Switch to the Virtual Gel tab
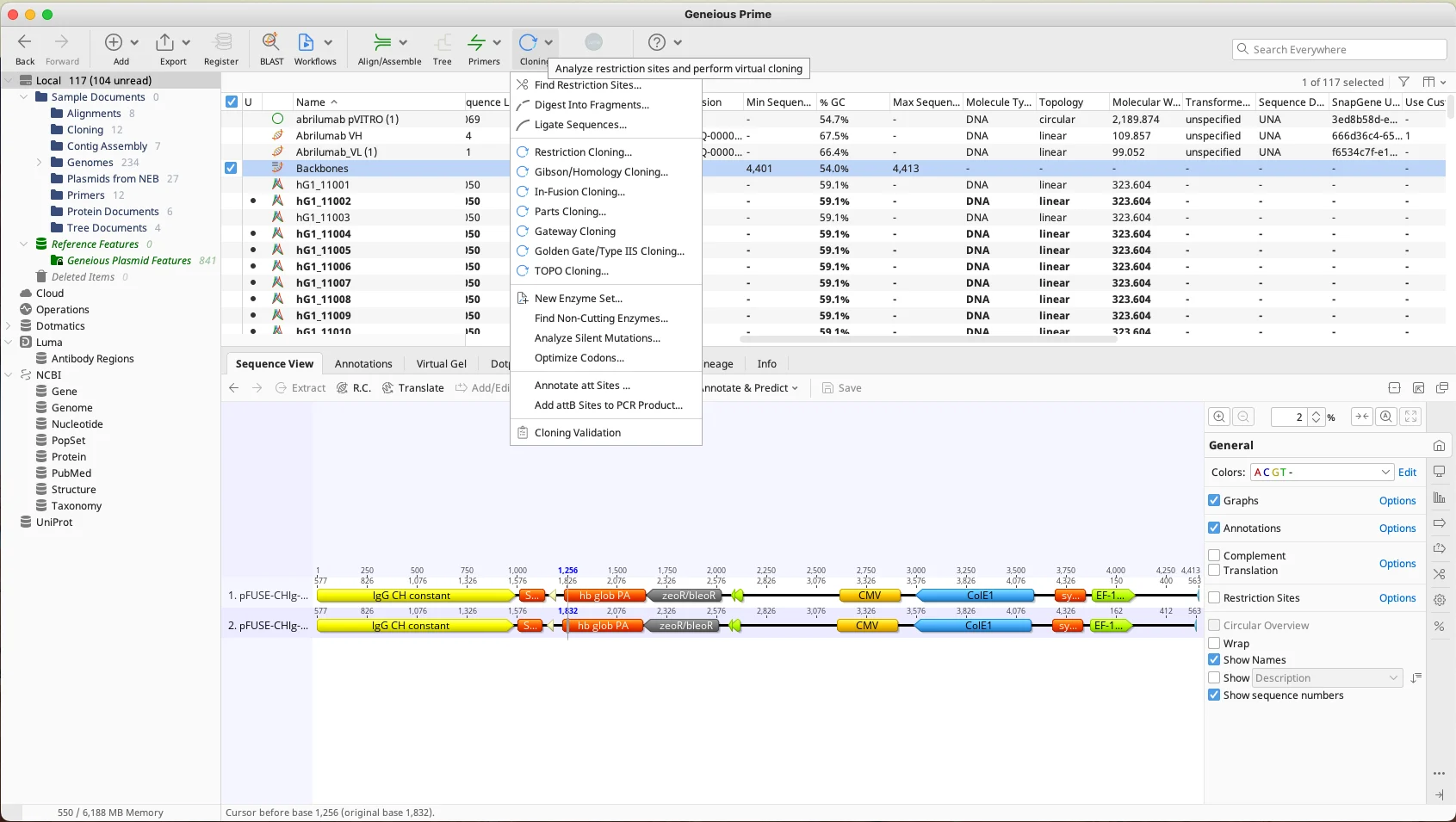This screenshot has height=822, width=1456. coord(441,363)
